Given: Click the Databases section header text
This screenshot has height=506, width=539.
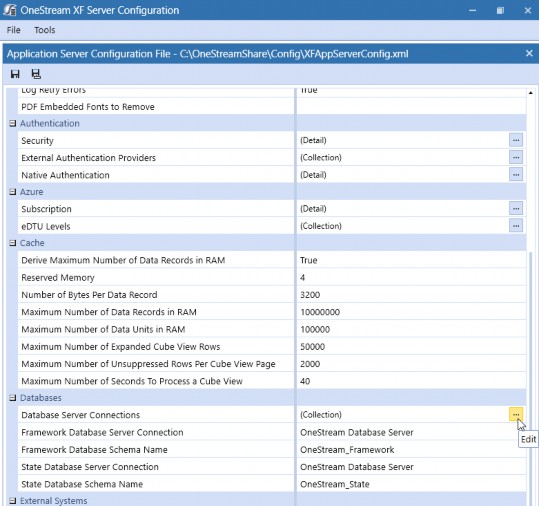Looking at the screenshot, I should click(41, 398).
